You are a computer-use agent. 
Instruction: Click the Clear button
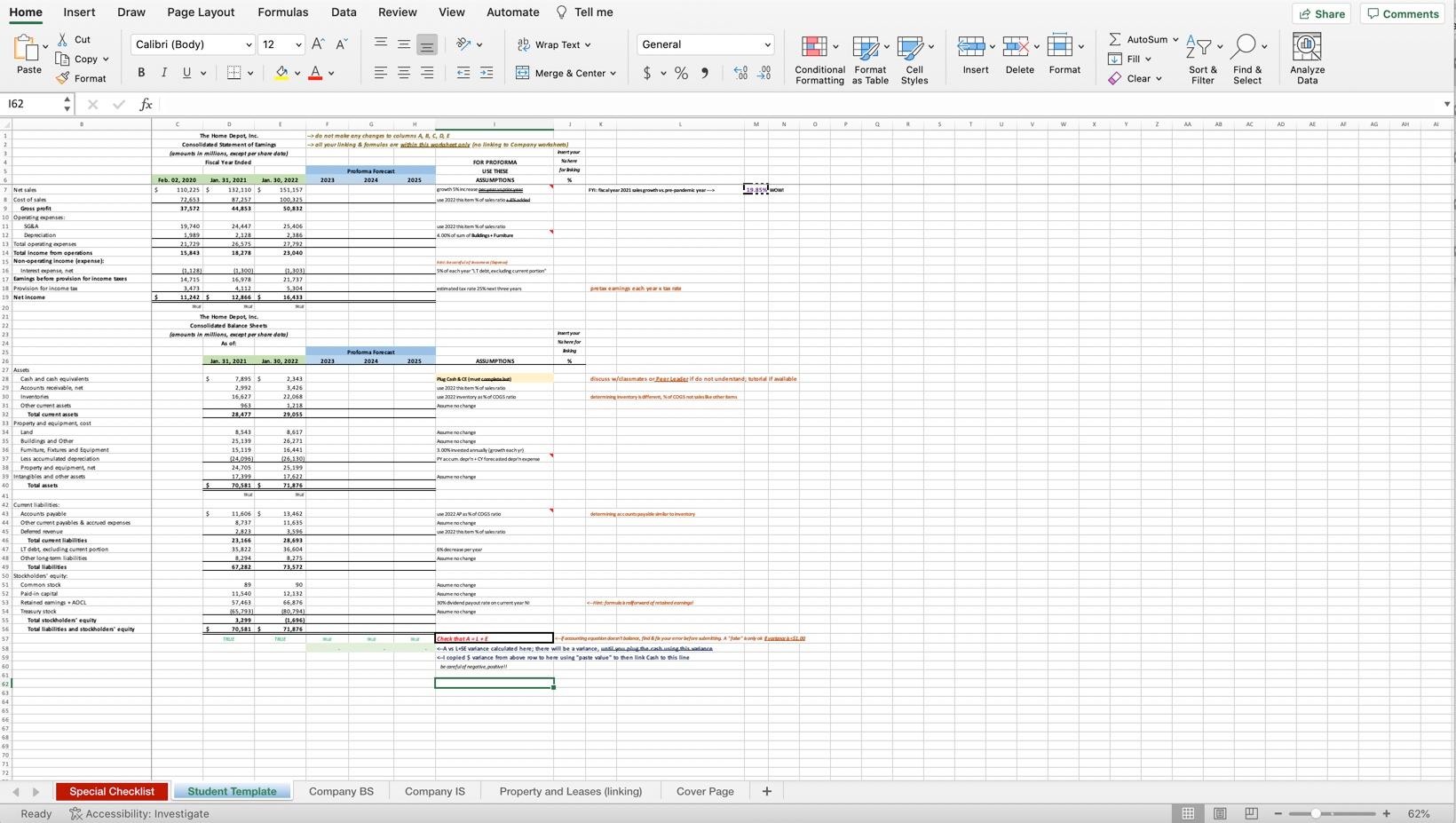1136,79
